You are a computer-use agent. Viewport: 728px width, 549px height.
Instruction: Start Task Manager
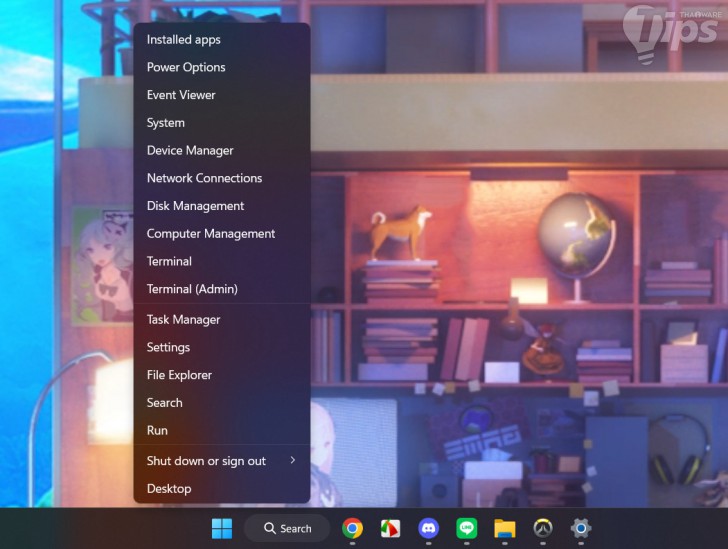click(x=222, y=320)
